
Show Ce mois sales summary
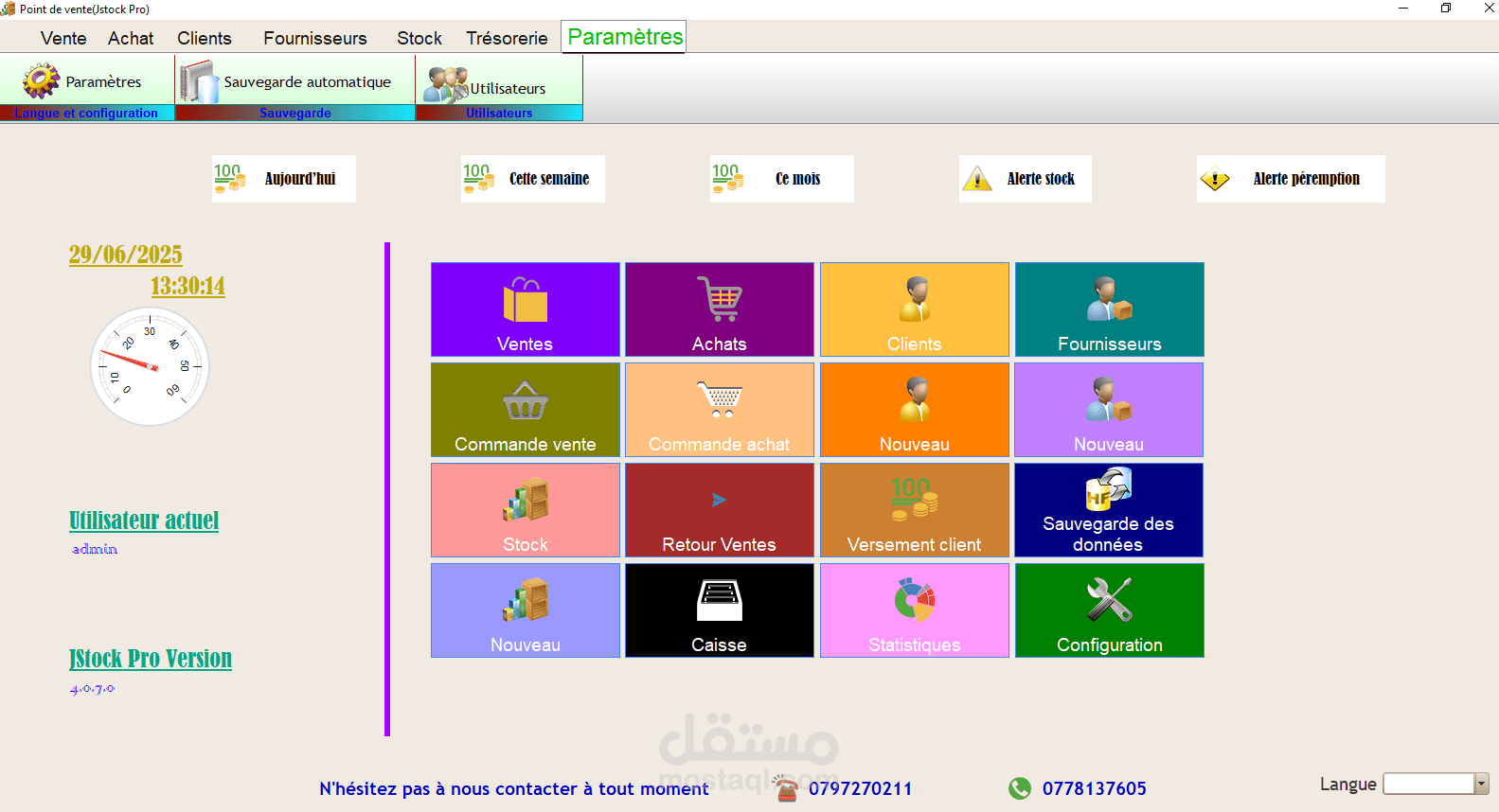[782, 179]
